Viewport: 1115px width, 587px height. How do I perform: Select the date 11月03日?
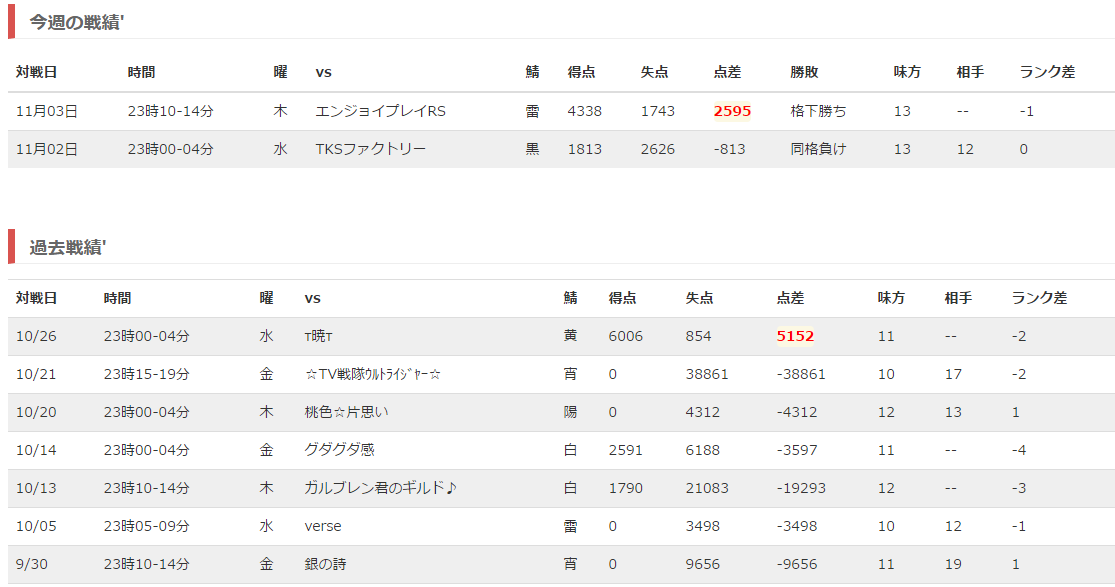47,111
